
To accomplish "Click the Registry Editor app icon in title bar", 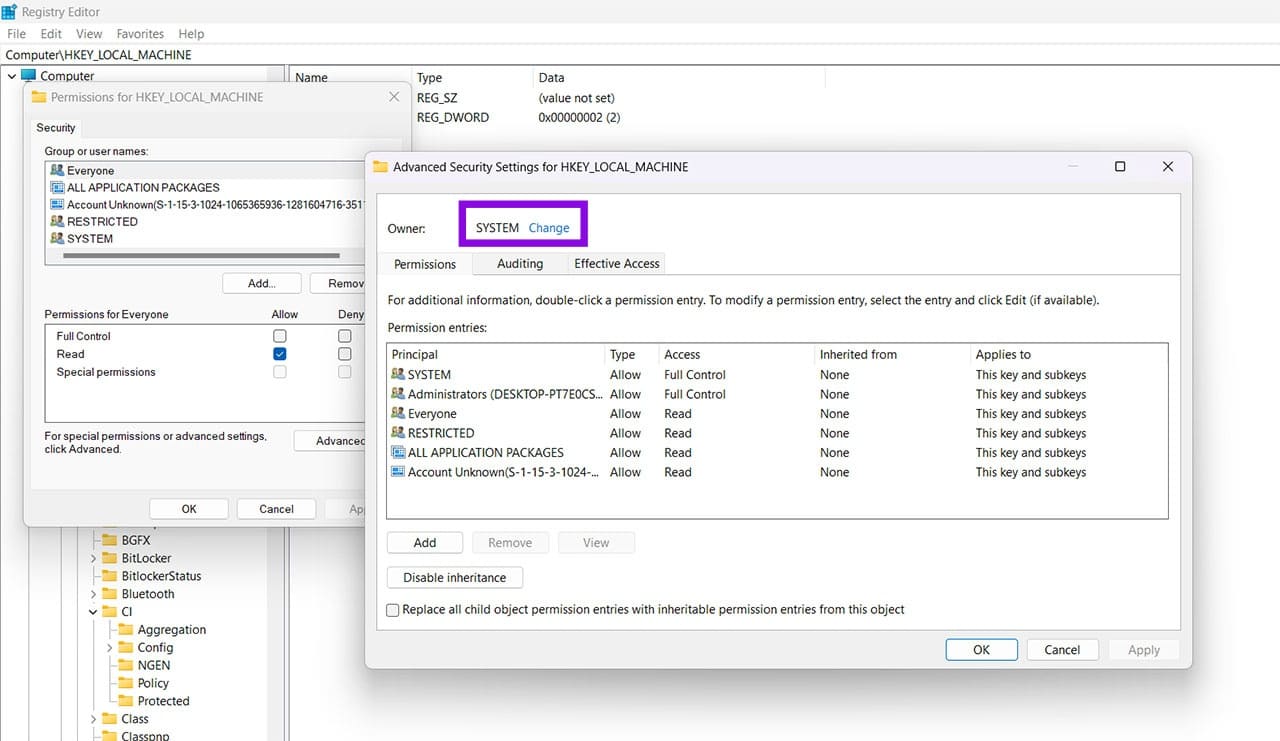I will tap(9, 13).
